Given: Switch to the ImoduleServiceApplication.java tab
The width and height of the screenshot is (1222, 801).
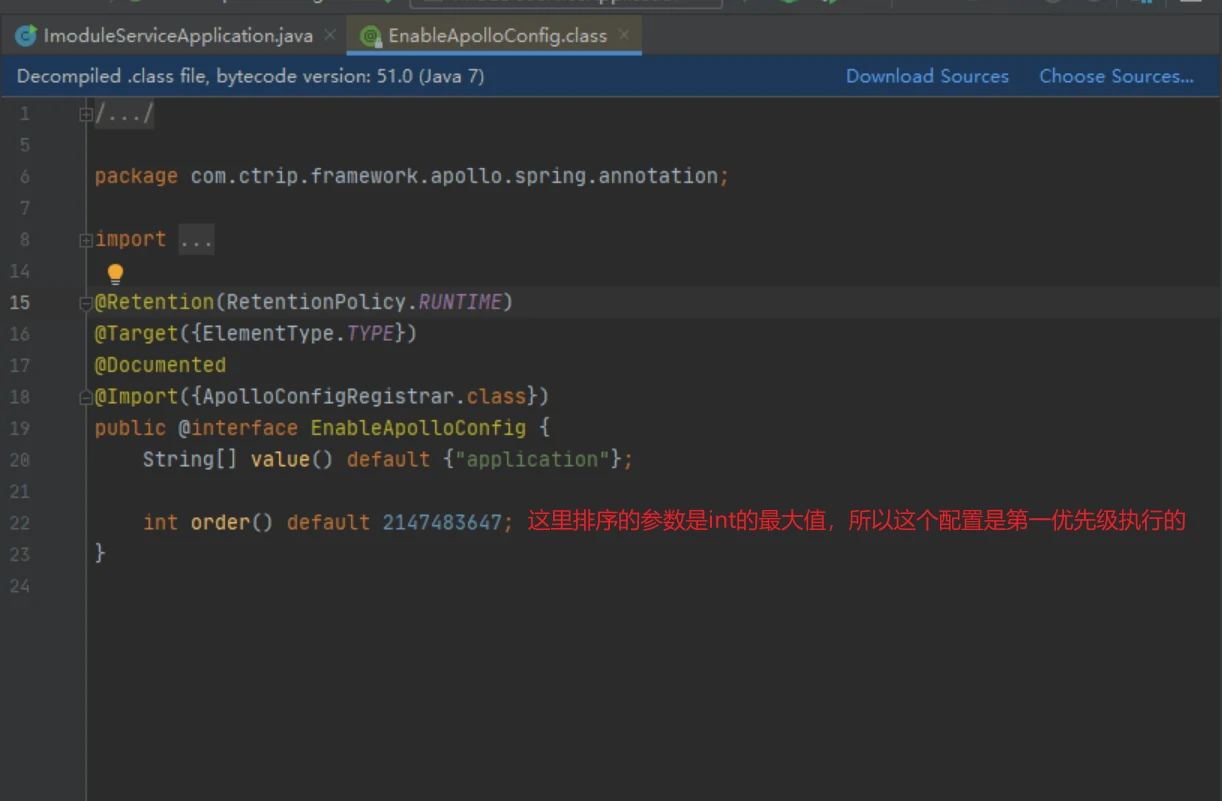Looking at the screenshot, I should [x=178, y=36].
